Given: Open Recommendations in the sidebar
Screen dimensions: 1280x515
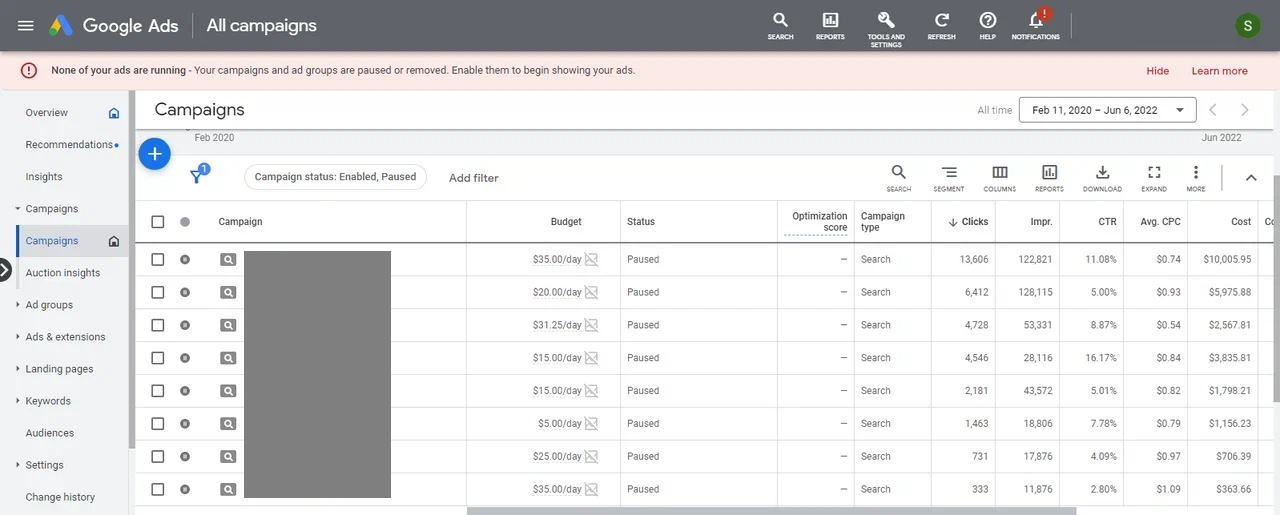Looking at the screenshot, I should point(69,145).
